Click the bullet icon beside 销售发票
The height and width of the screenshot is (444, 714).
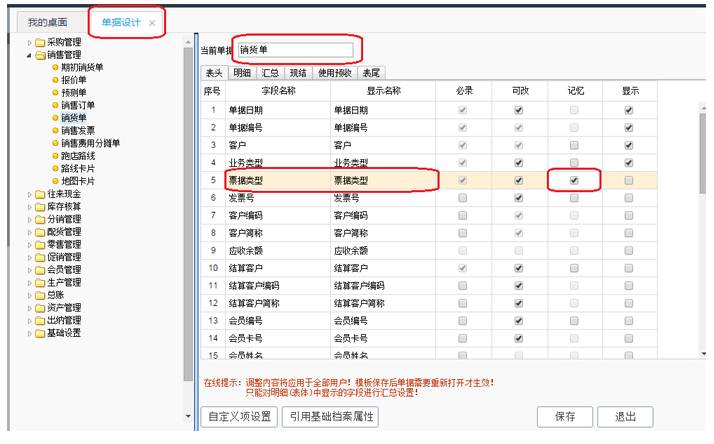55,131
